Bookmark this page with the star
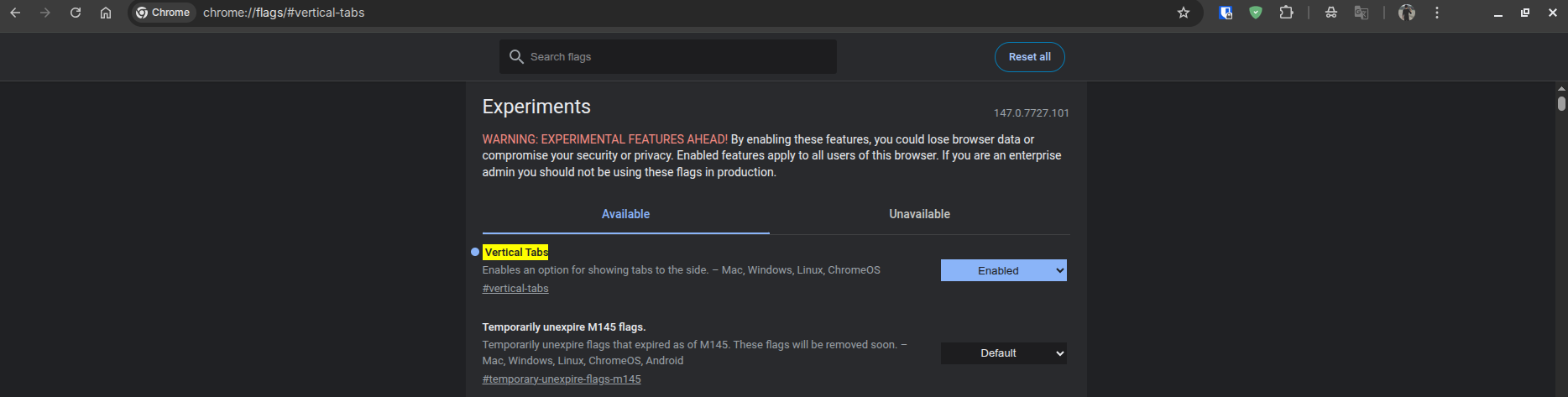The image size is (1568, 397). (1184, 13)
